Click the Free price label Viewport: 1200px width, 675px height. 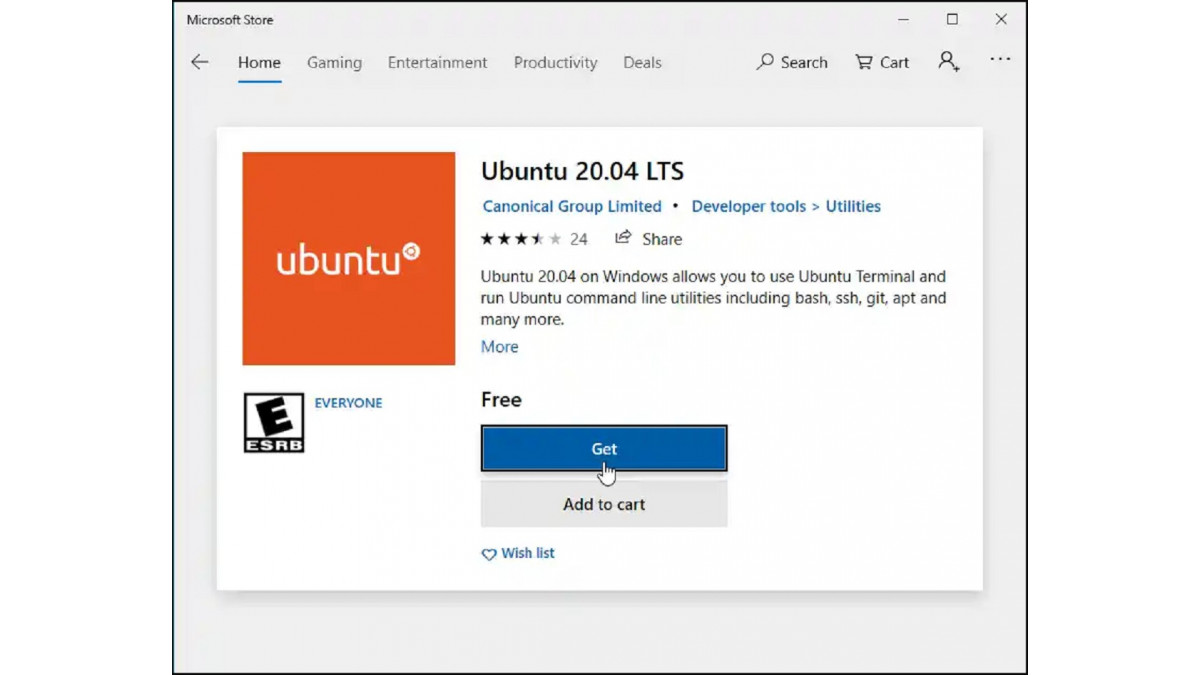[501, 400]
